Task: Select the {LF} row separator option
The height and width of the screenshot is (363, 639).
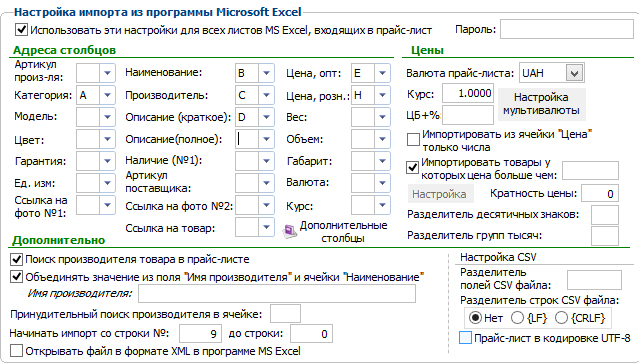Action: coord(517,317)
